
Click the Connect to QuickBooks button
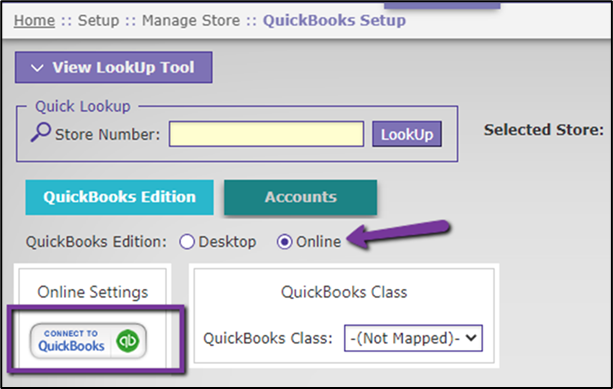tap(88, 341)
